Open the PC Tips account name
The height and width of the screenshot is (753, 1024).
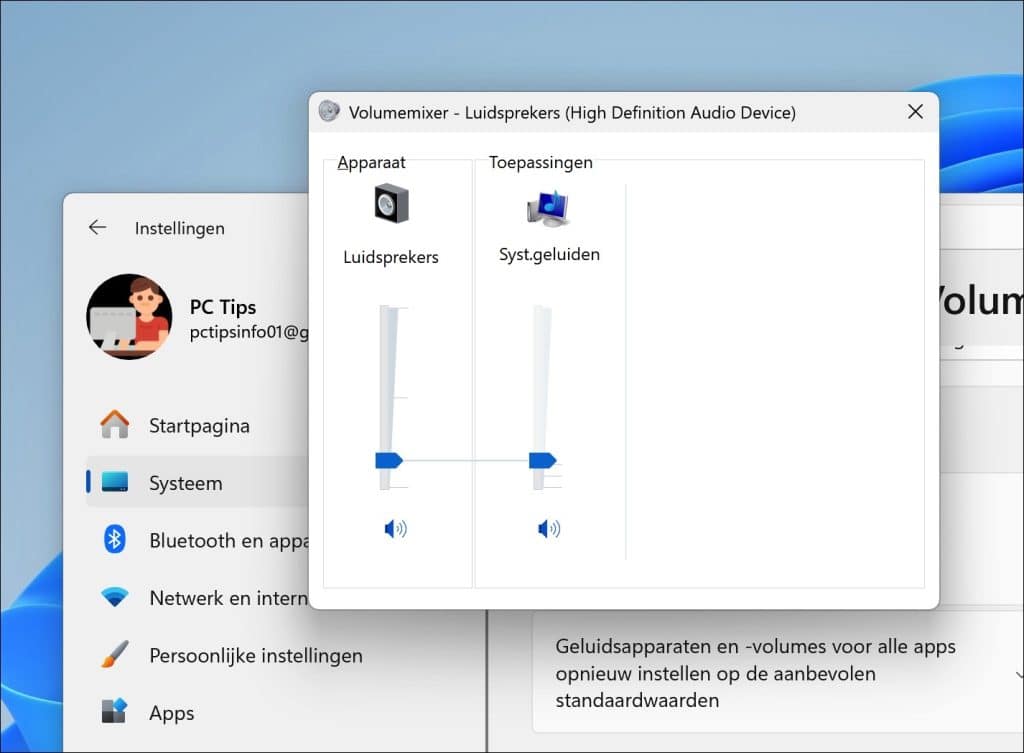click(223, 308)
